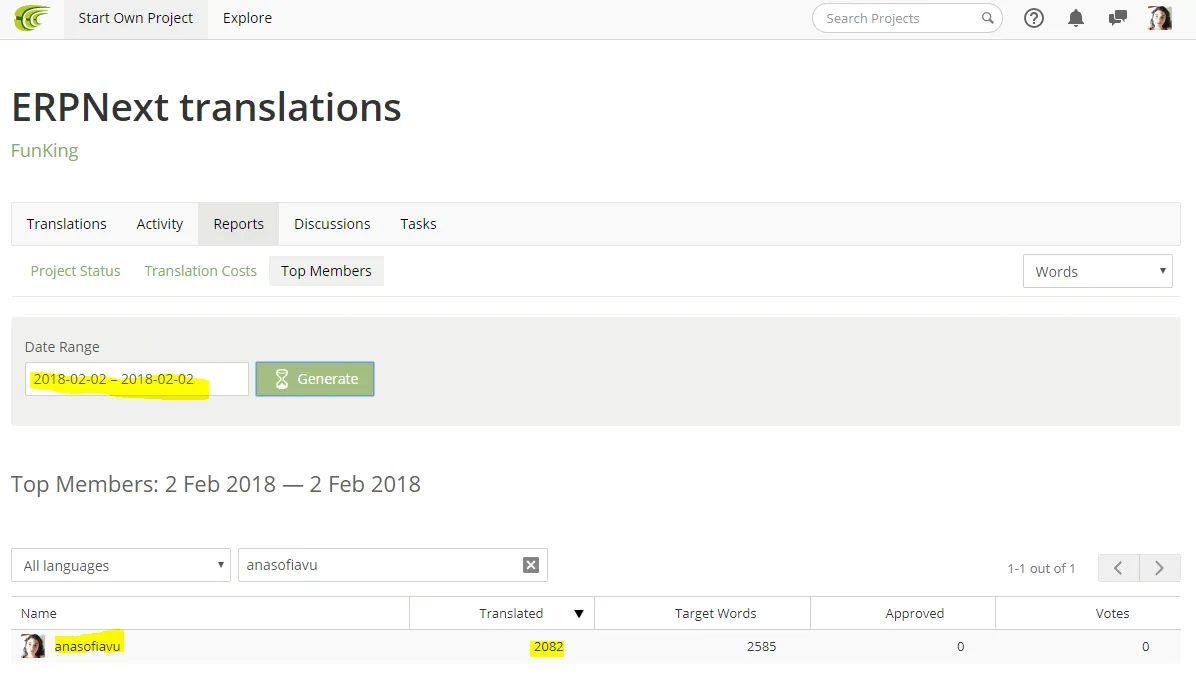The width and height of the screenshot is (1196, 678).
Task: Open the FunKing owner link
Action: coord(45,150)
